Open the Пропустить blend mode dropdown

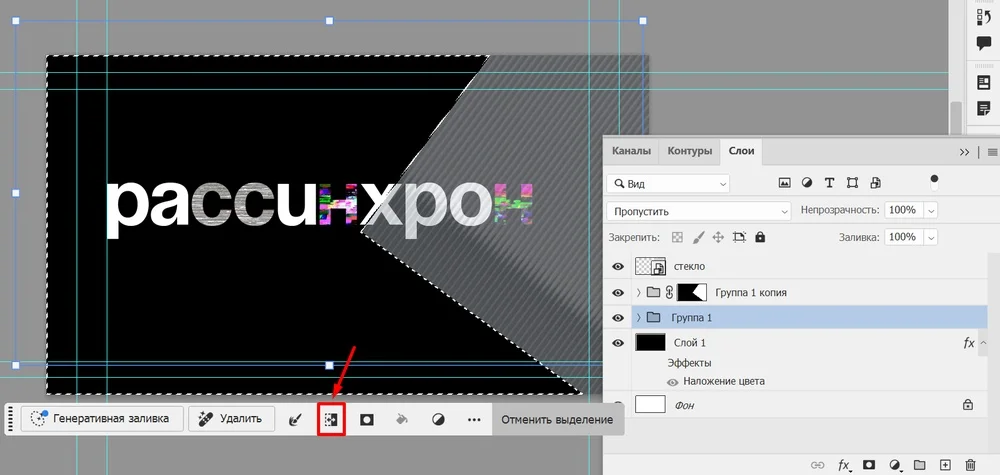click(x=698, y=211)
